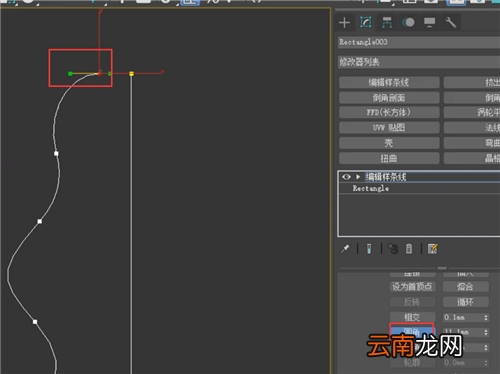Click Make Unique icon

(x=393, y=249)
